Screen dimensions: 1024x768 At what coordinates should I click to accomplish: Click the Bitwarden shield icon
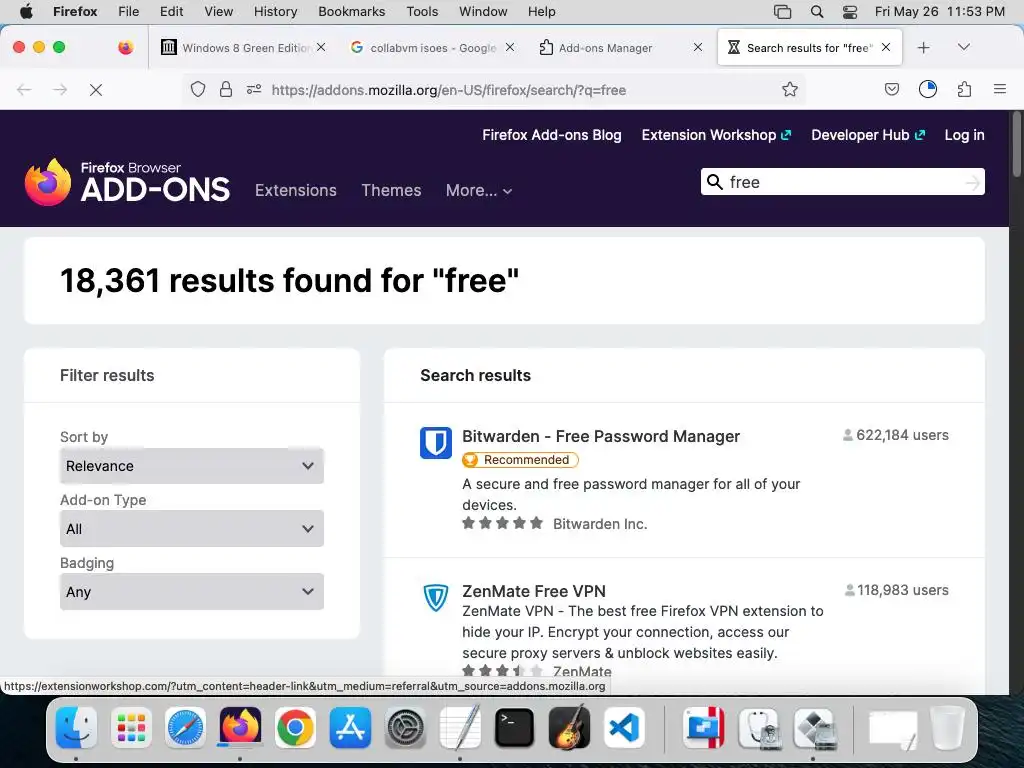(436, 443)
